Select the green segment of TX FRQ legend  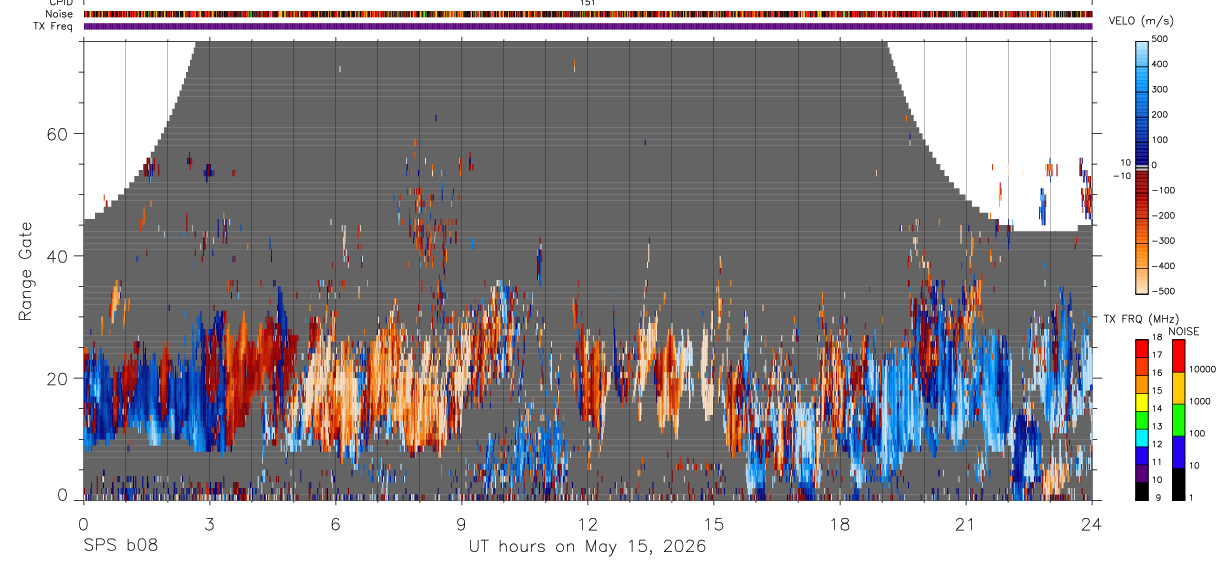1142,420
